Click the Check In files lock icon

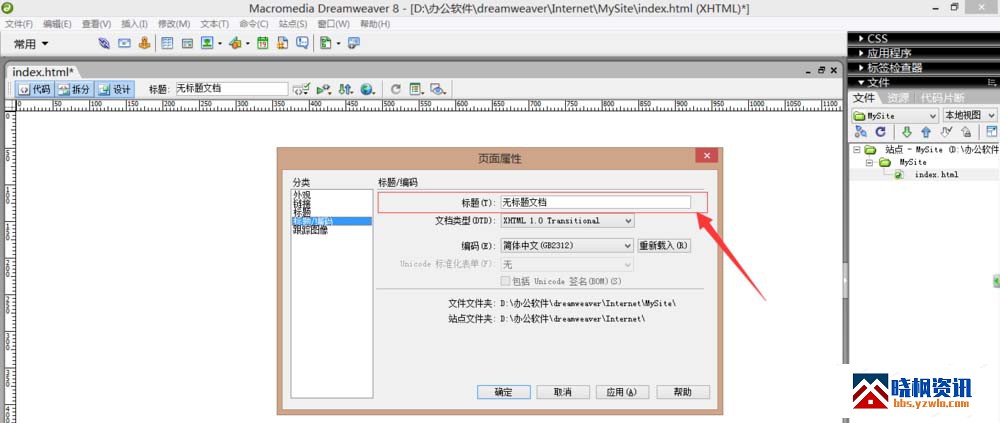[x=966, y=132]
